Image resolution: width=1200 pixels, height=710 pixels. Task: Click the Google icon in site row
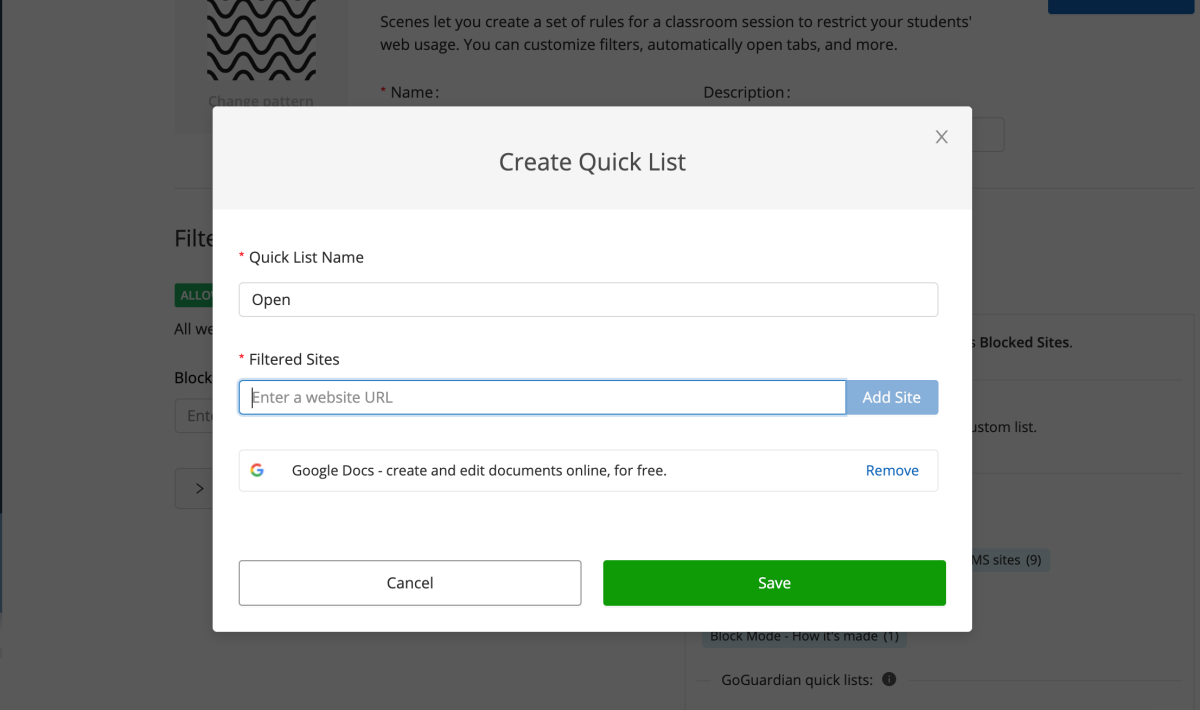point(257,470)
